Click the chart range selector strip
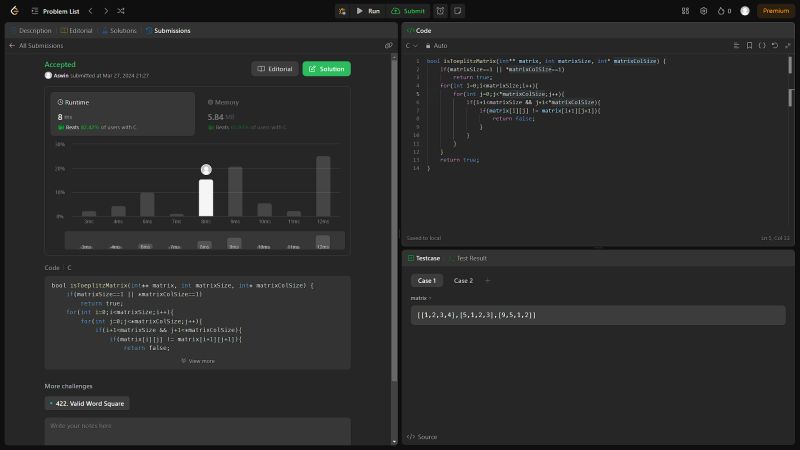This screenshot has width=800, height=450. [x=205, y=240]
